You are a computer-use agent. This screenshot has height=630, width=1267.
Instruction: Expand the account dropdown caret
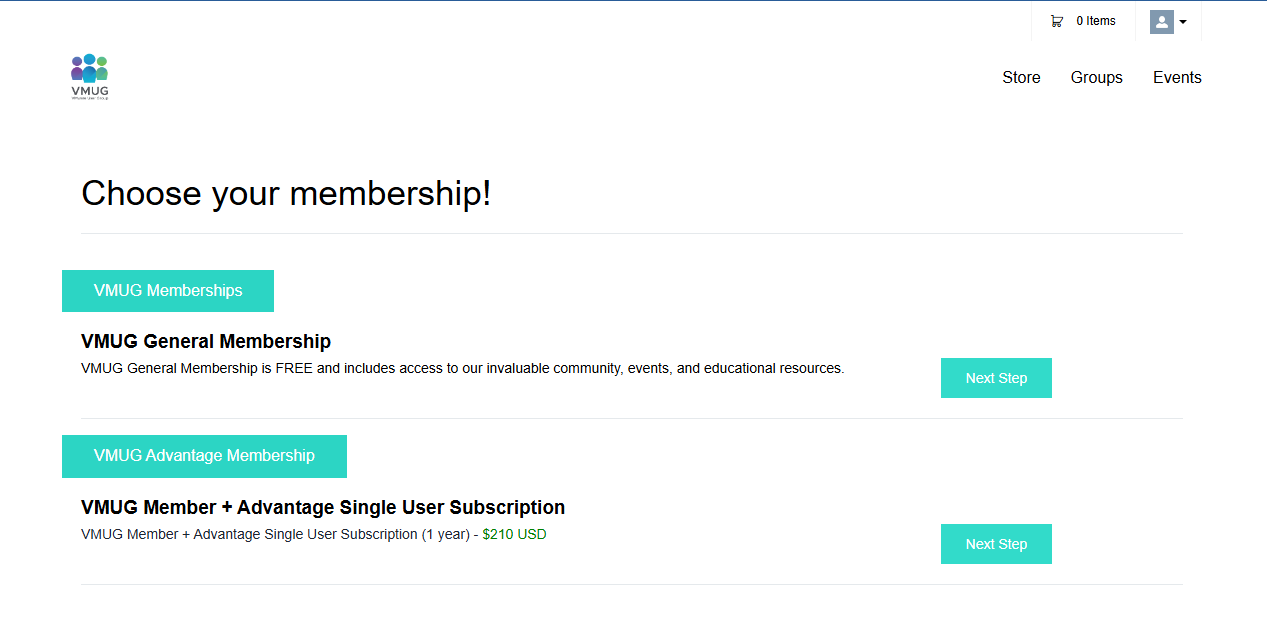[x=1183, y=22]
